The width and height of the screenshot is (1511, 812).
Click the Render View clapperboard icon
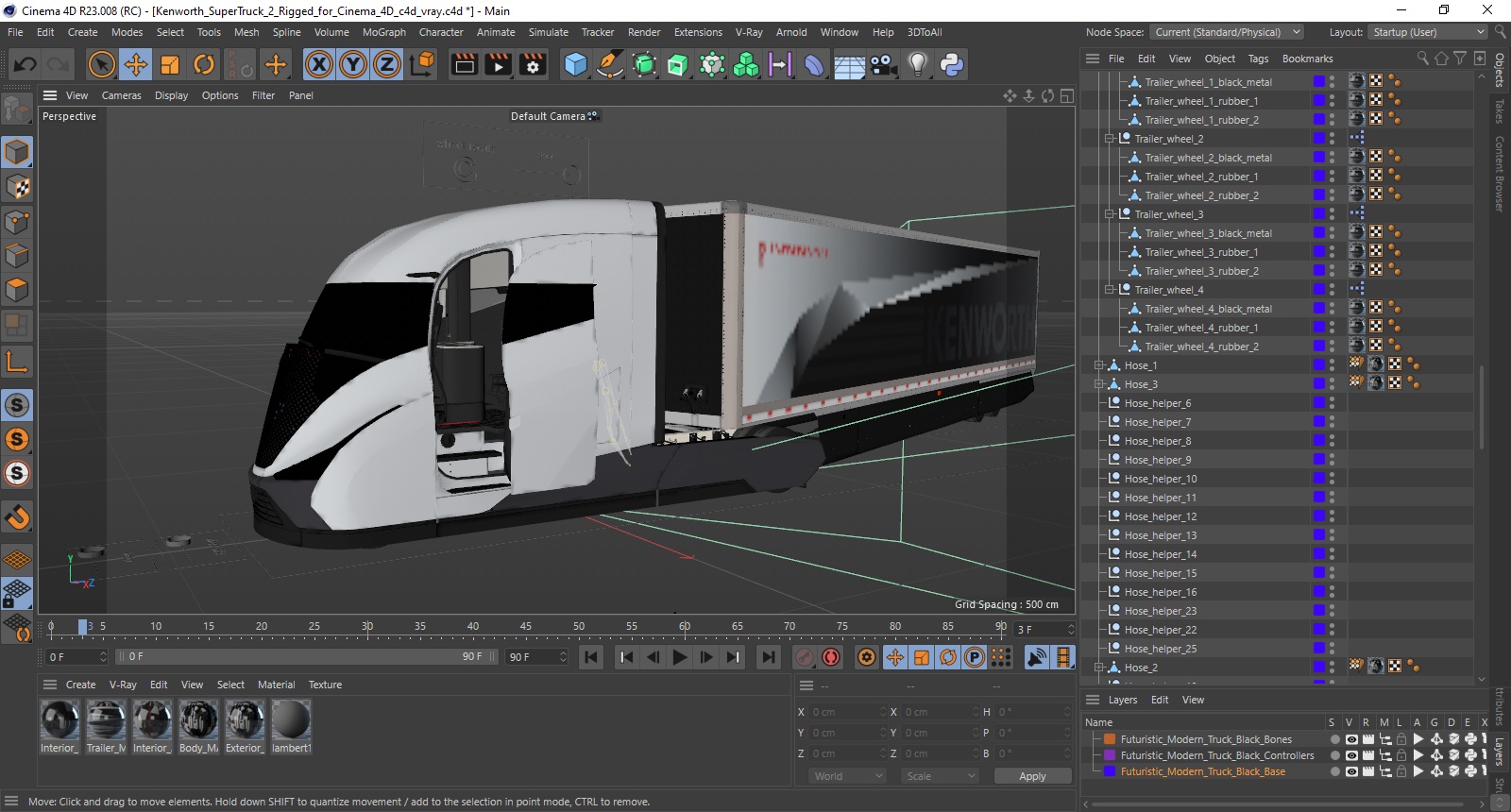pyautogui.click(x=464, y=64)
